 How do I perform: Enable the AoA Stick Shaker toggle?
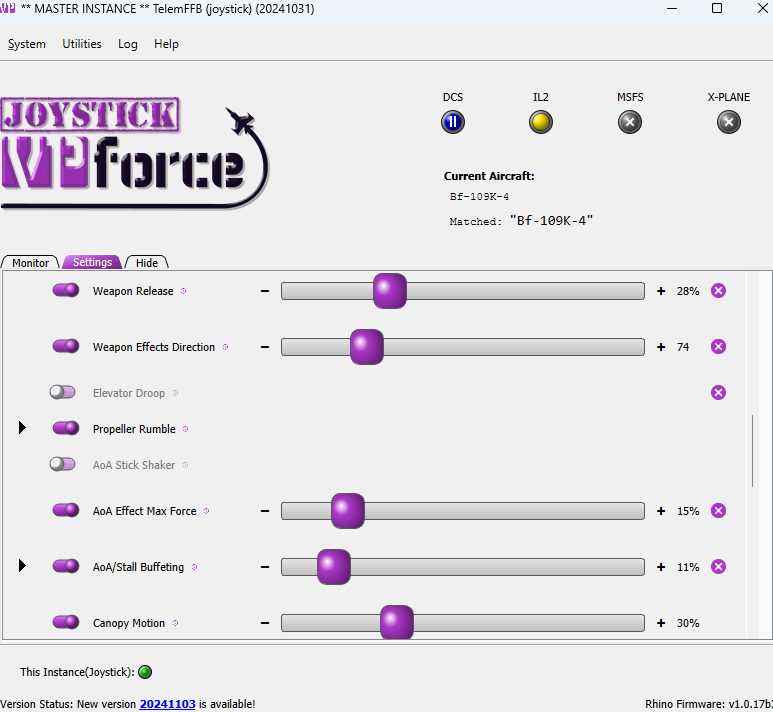63,464
